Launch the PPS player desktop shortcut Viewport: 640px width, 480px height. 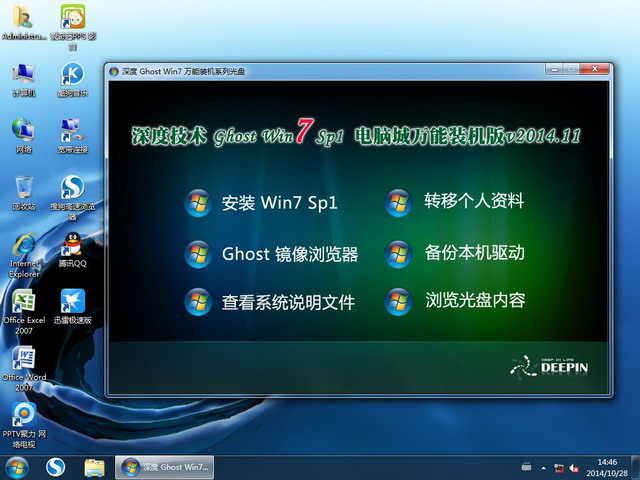tap(73, 27)
